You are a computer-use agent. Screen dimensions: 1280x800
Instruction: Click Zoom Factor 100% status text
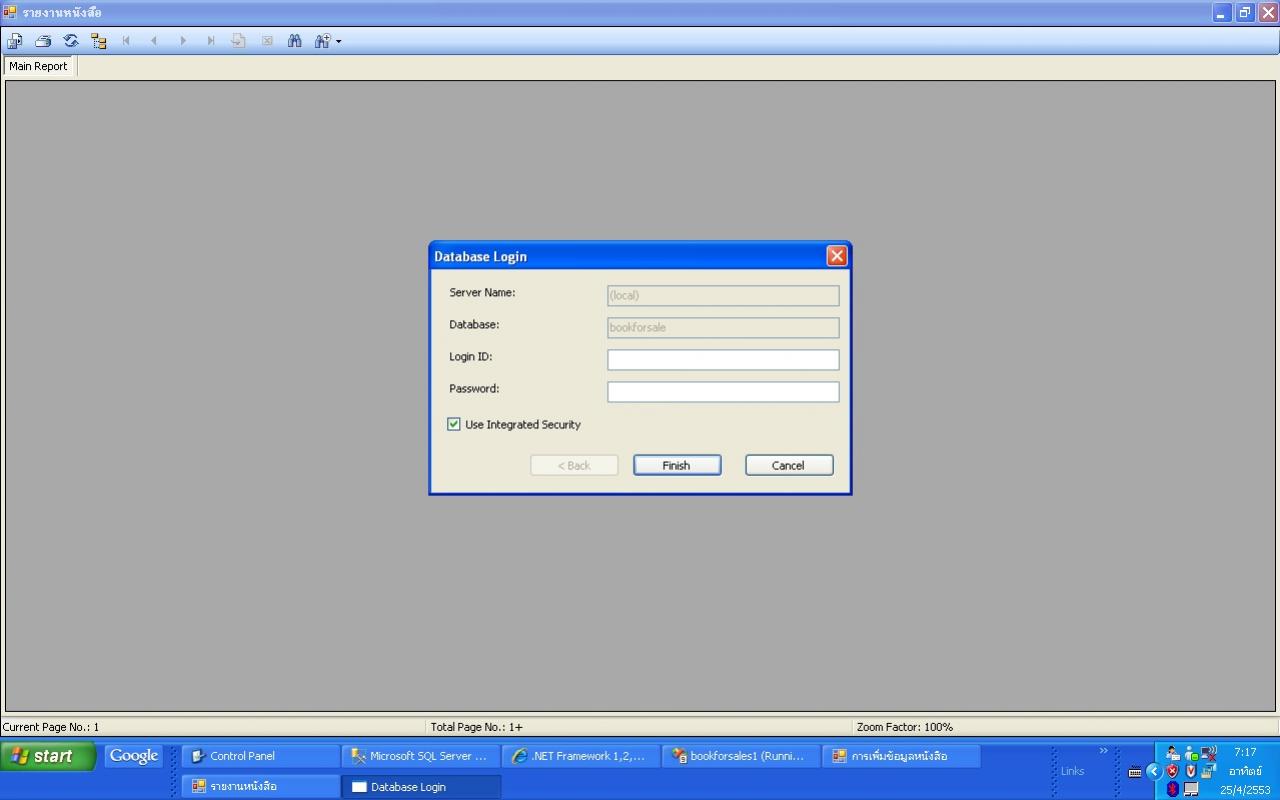pyautogui.click(x=905, y=727)
